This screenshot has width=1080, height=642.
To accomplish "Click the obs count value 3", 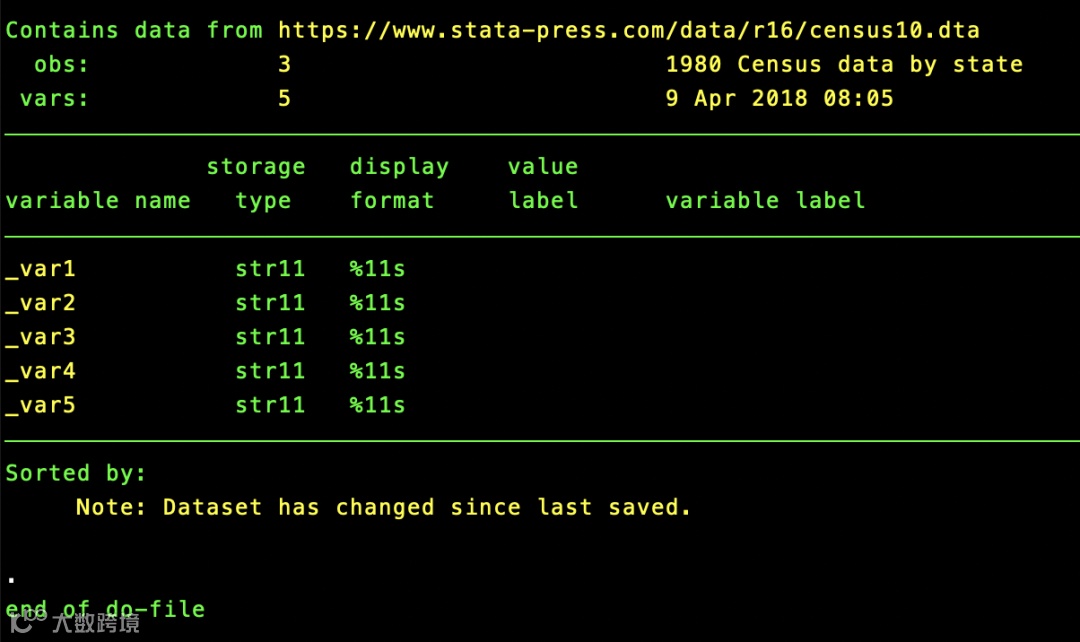I will click(284, 64).
